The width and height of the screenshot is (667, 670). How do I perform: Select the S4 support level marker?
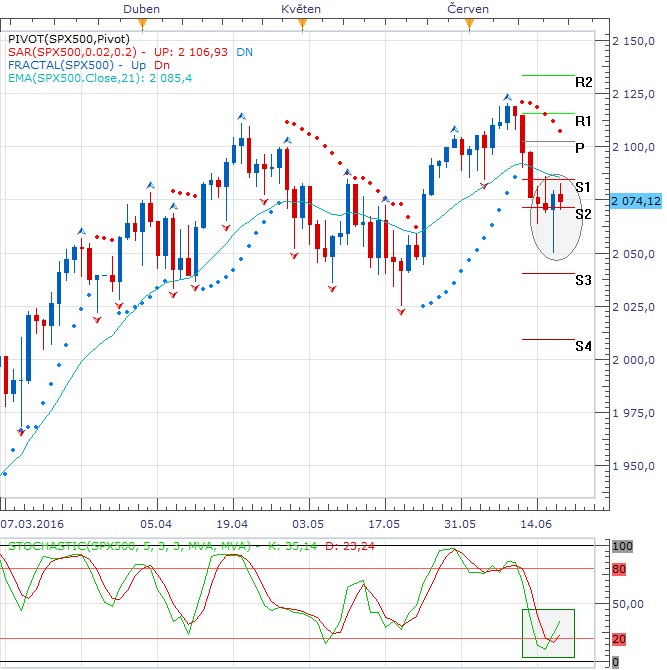[x=584, y=346]
